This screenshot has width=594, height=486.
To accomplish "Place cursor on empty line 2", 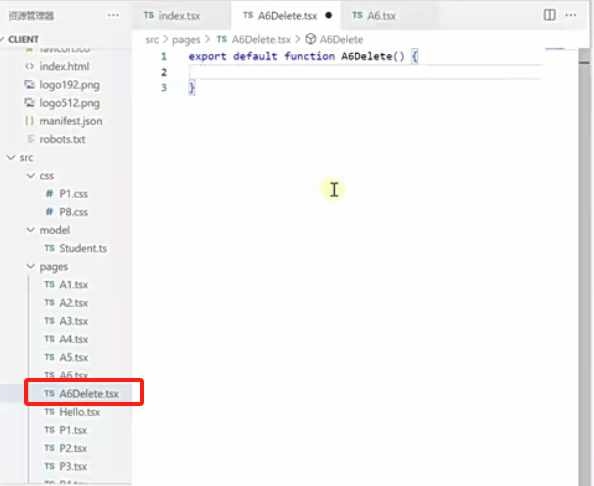I will point(366,72).
